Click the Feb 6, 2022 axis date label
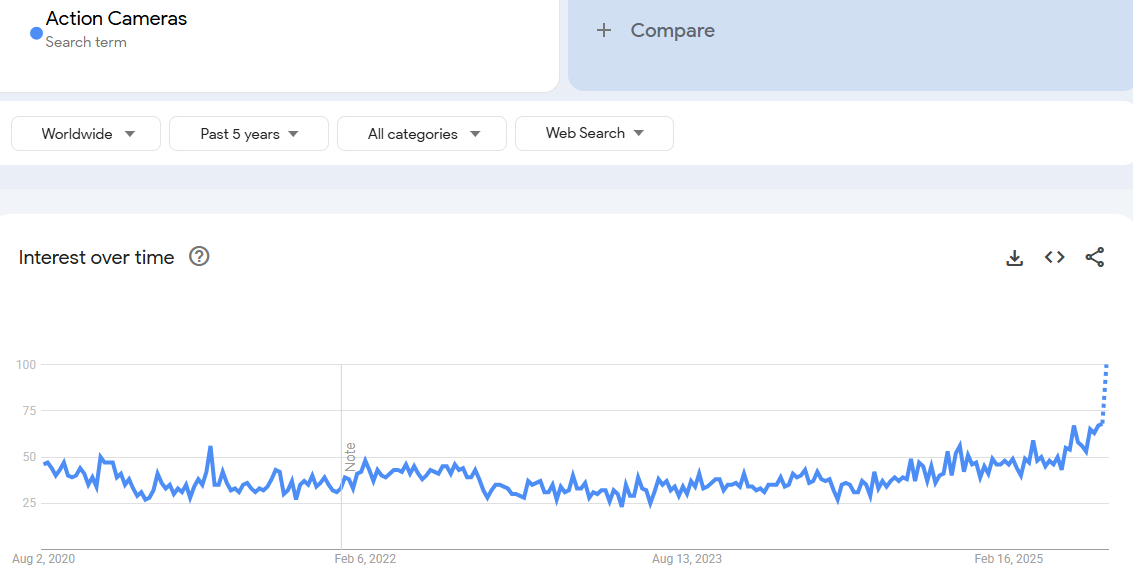Viewport: 1133px width, 583px height. (x=365, y=559)
